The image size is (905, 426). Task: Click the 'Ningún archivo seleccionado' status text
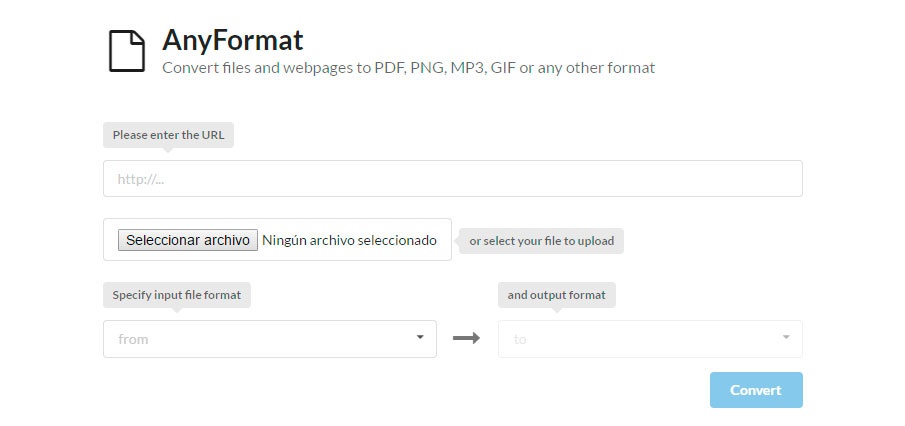pyautogui.click(x=349, y=240)
